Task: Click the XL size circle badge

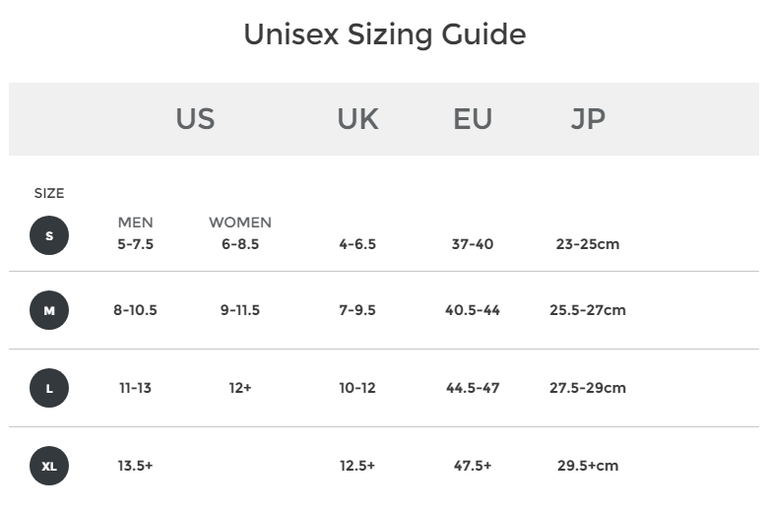Action: (49, 466)
